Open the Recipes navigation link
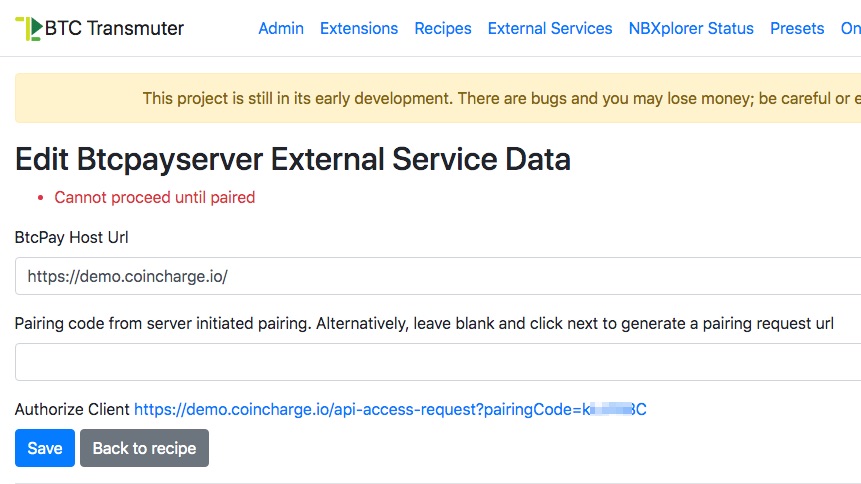 pos(443,29)
